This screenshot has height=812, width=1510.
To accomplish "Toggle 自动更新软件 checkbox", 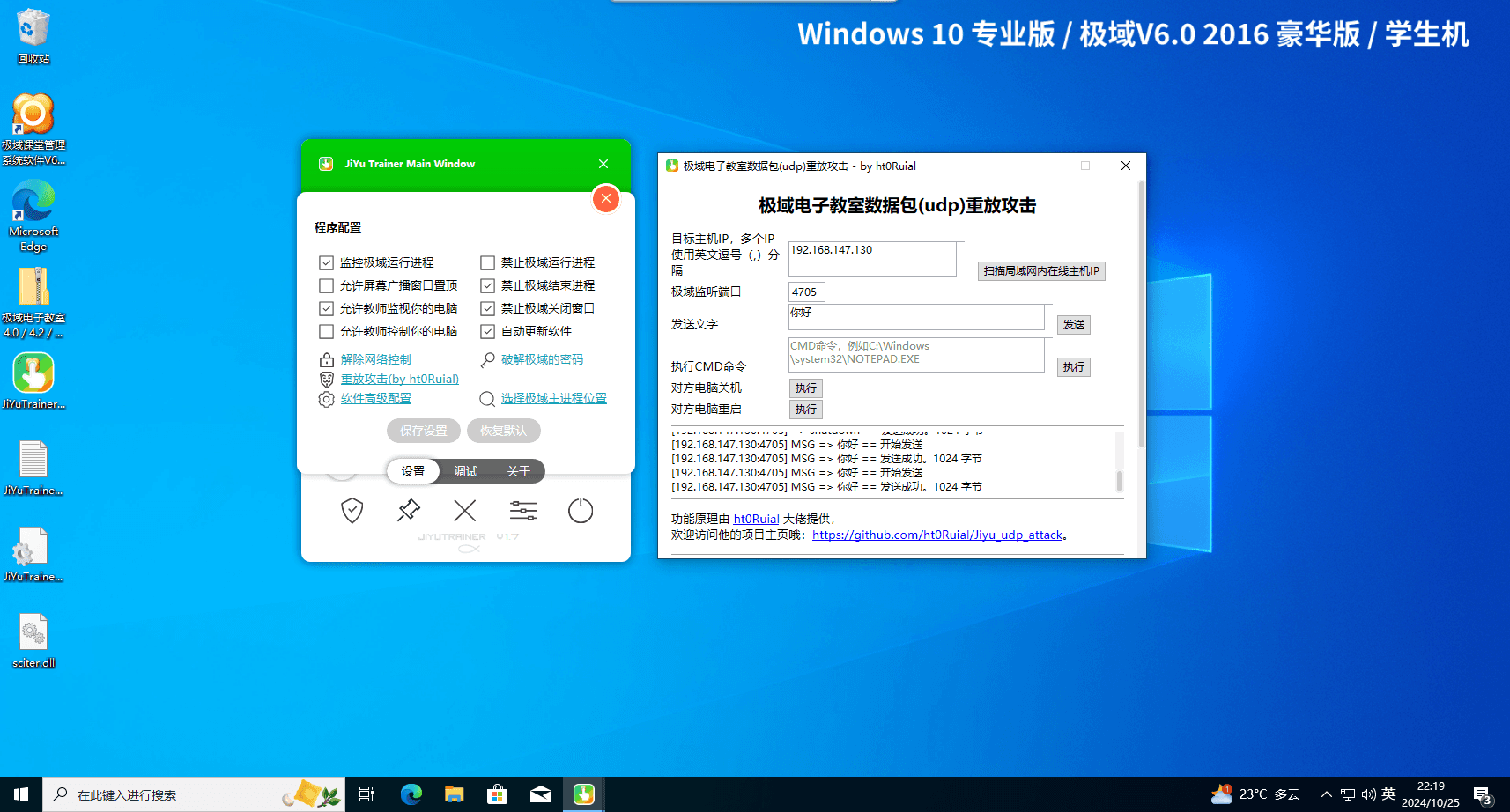I will (487, 331).
